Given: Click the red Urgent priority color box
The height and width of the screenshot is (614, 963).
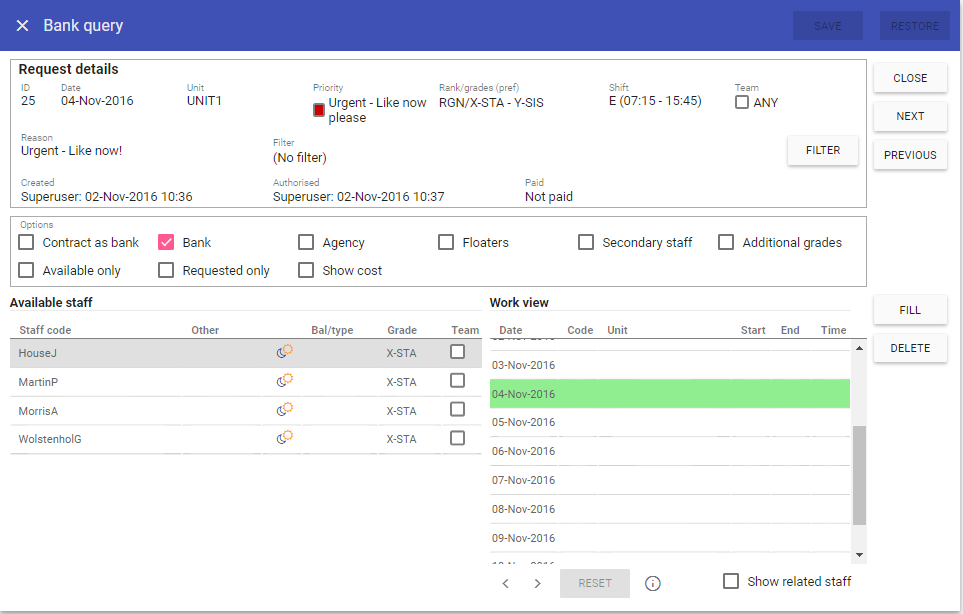Looking at the screenshot, I should pos(319,110).
